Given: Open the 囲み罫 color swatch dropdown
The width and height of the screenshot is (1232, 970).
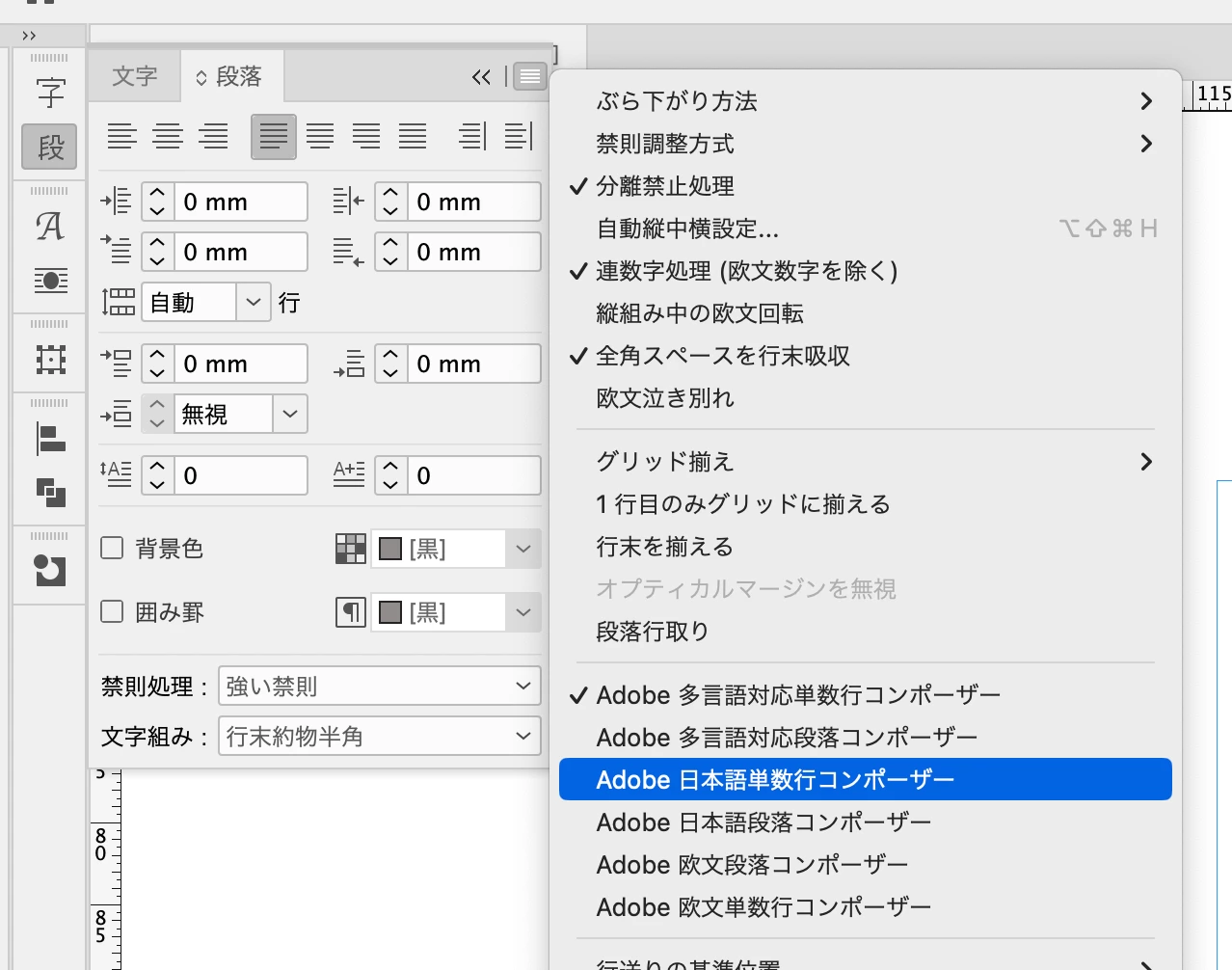Looking at the screenshot, I should [522, 612].
